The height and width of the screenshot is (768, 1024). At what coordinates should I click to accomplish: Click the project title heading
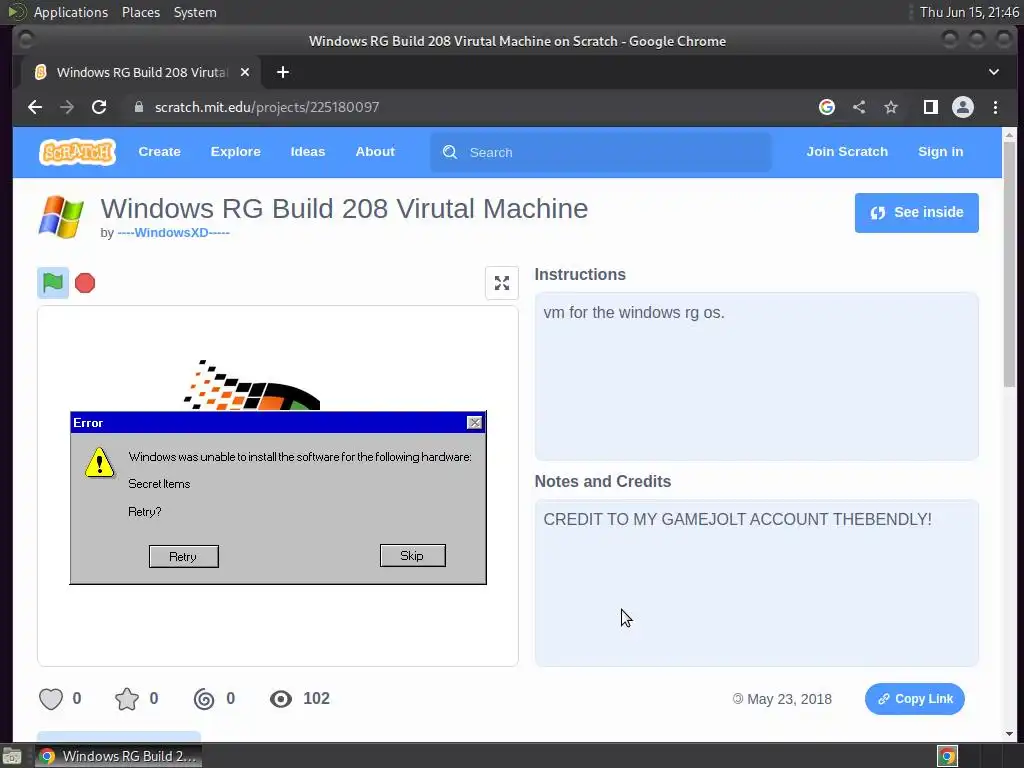click(344, 209)
